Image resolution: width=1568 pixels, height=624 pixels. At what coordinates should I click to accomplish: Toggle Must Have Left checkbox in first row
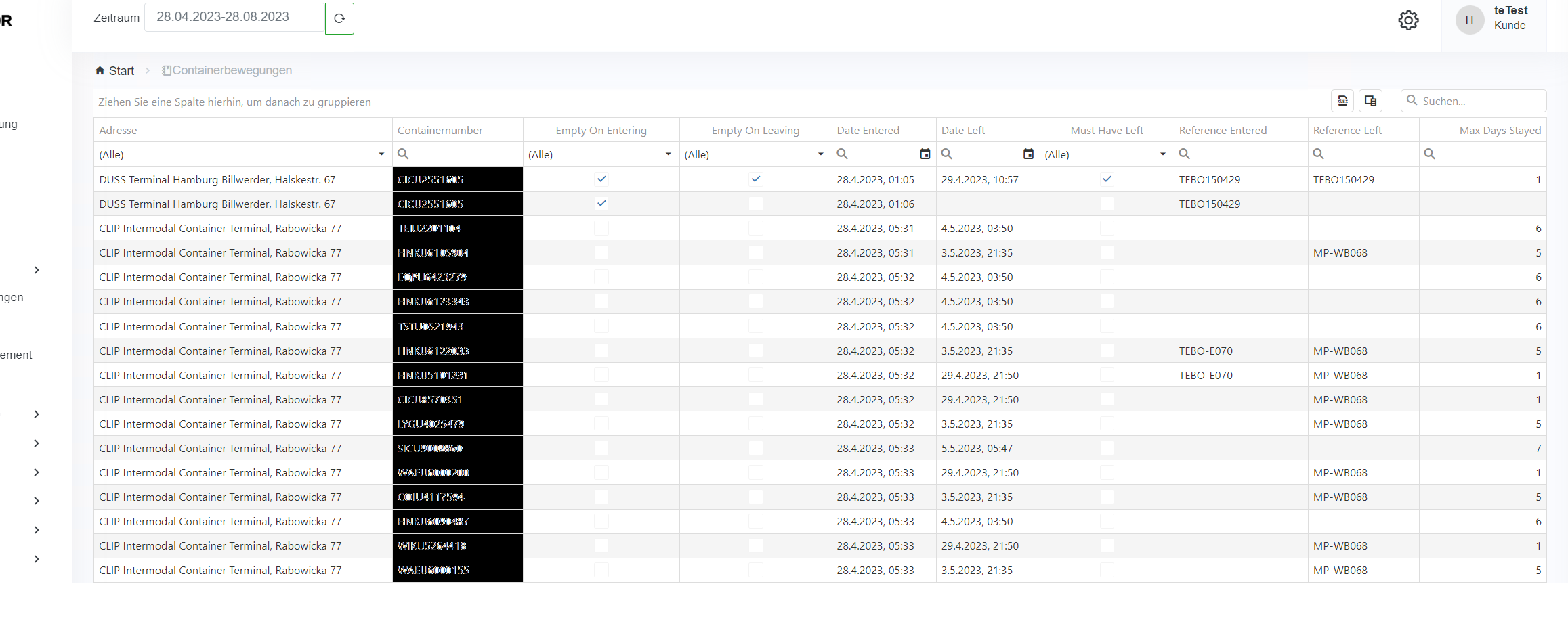pyautogui.click(x=1107, y=179)
